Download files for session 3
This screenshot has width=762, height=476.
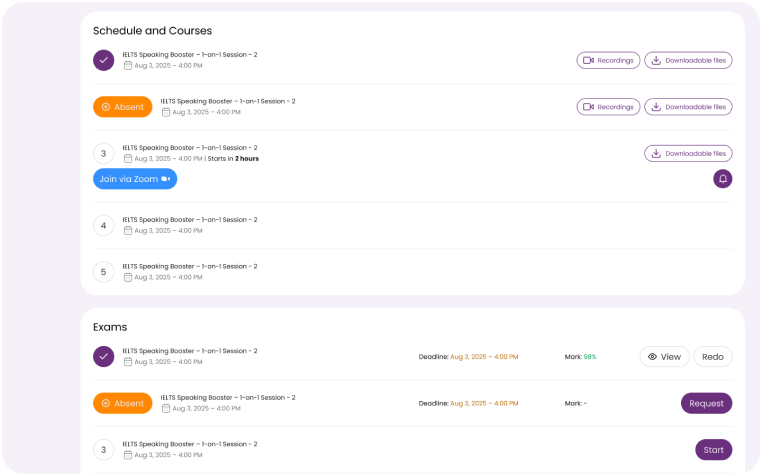click(688, 153)
